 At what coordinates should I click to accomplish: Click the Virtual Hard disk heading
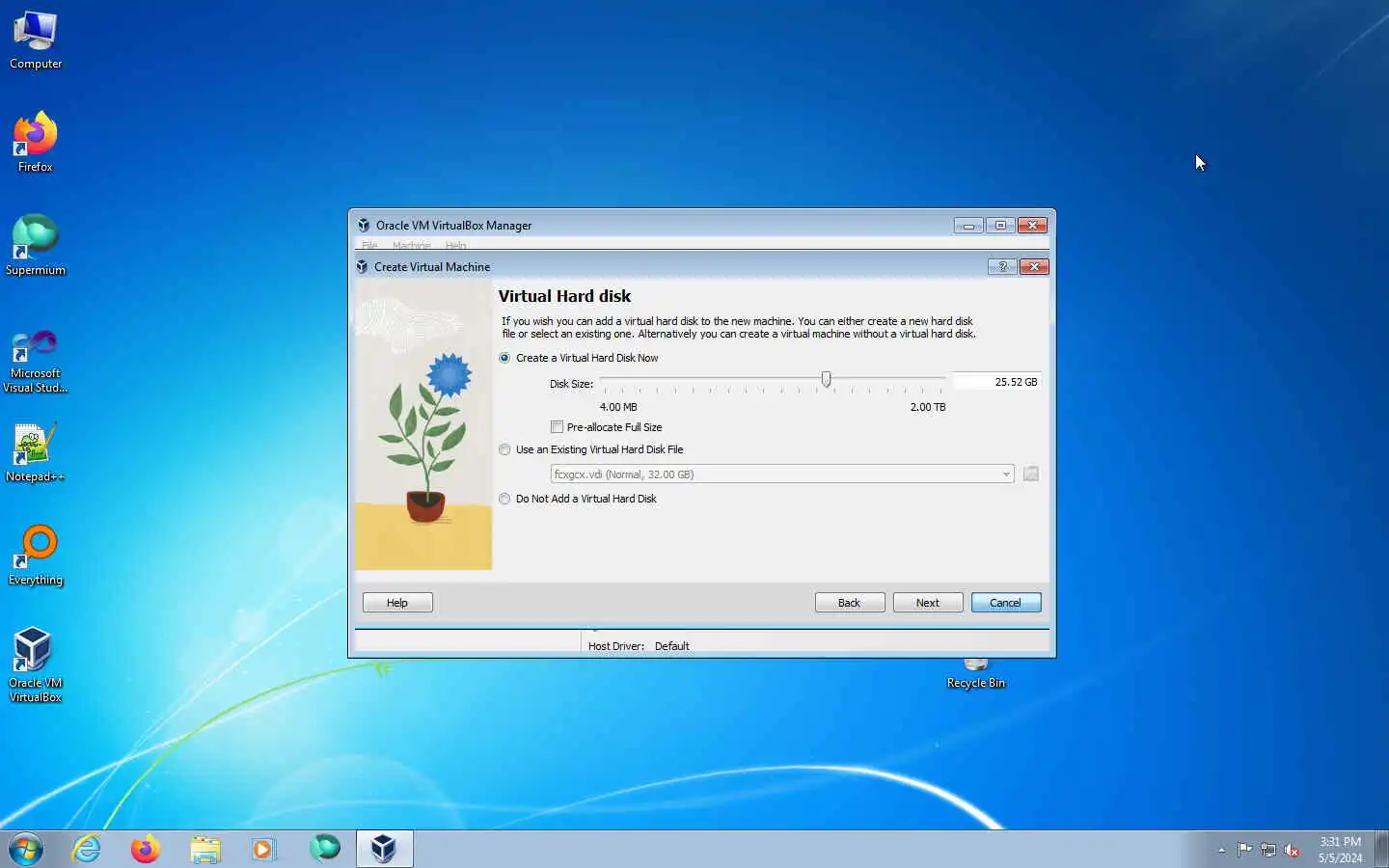pos(564,296)
